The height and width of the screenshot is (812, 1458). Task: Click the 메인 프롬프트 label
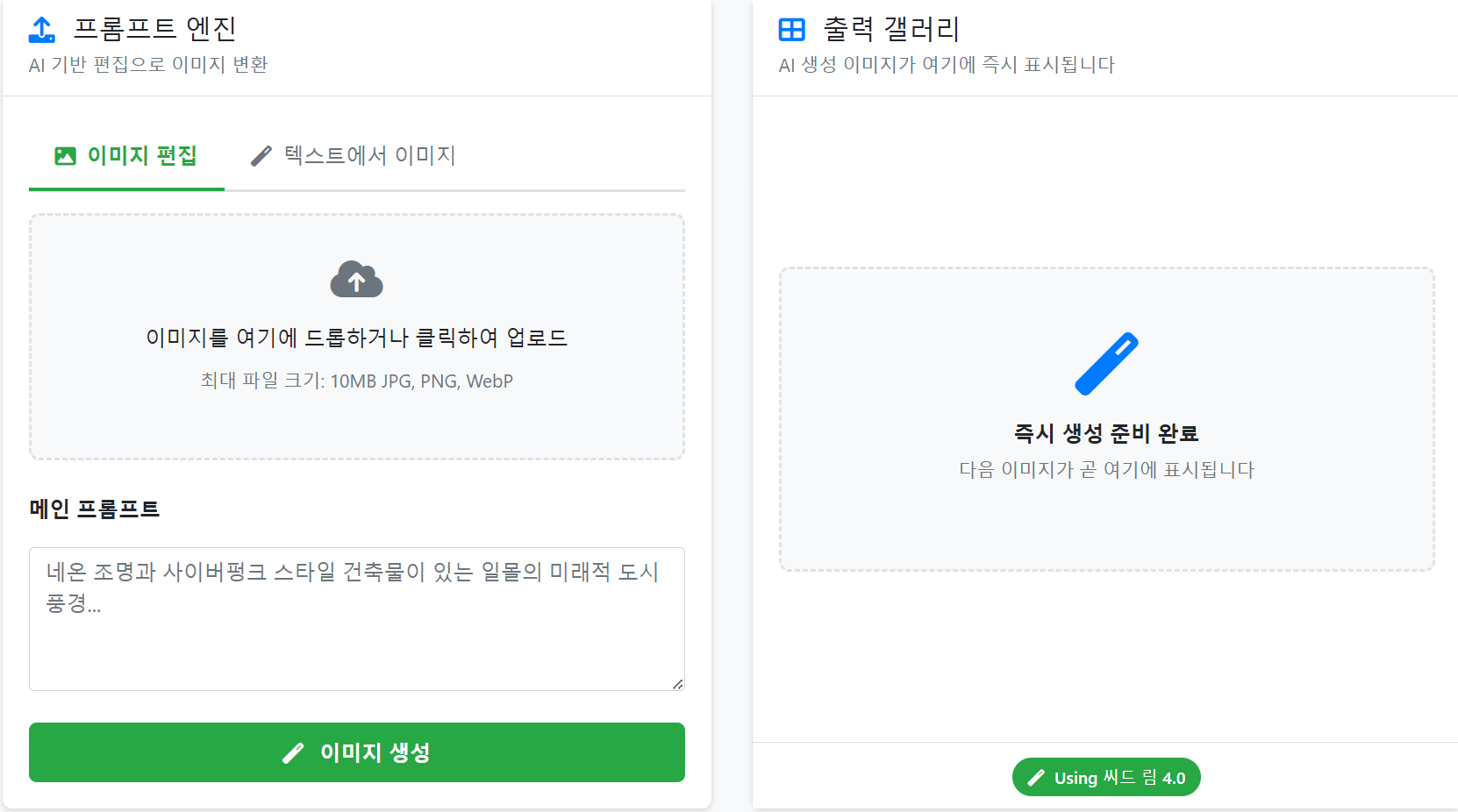[x=95, y=509]
